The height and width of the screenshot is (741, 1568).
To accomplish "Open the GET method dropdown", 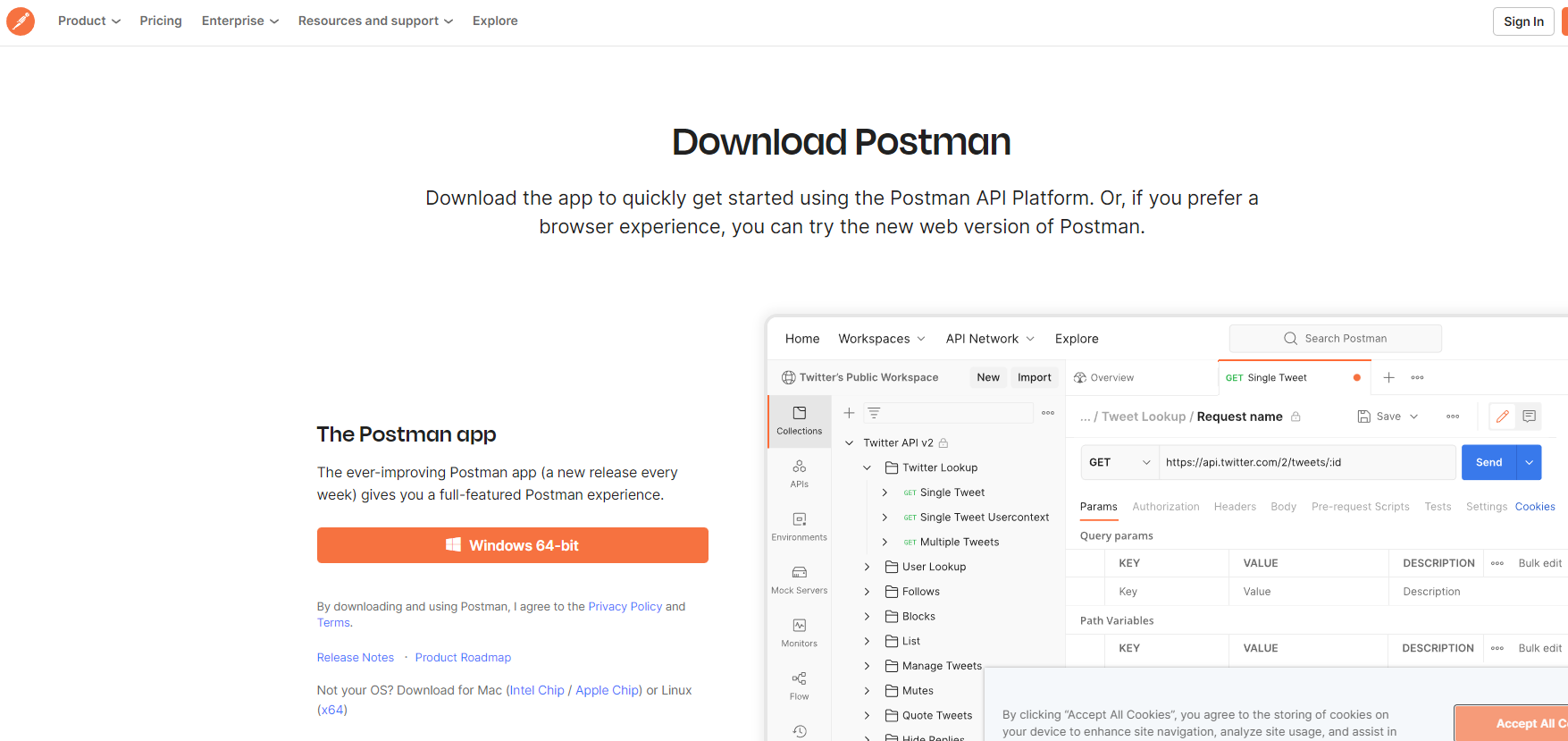I will click(x=1120, y=462).
